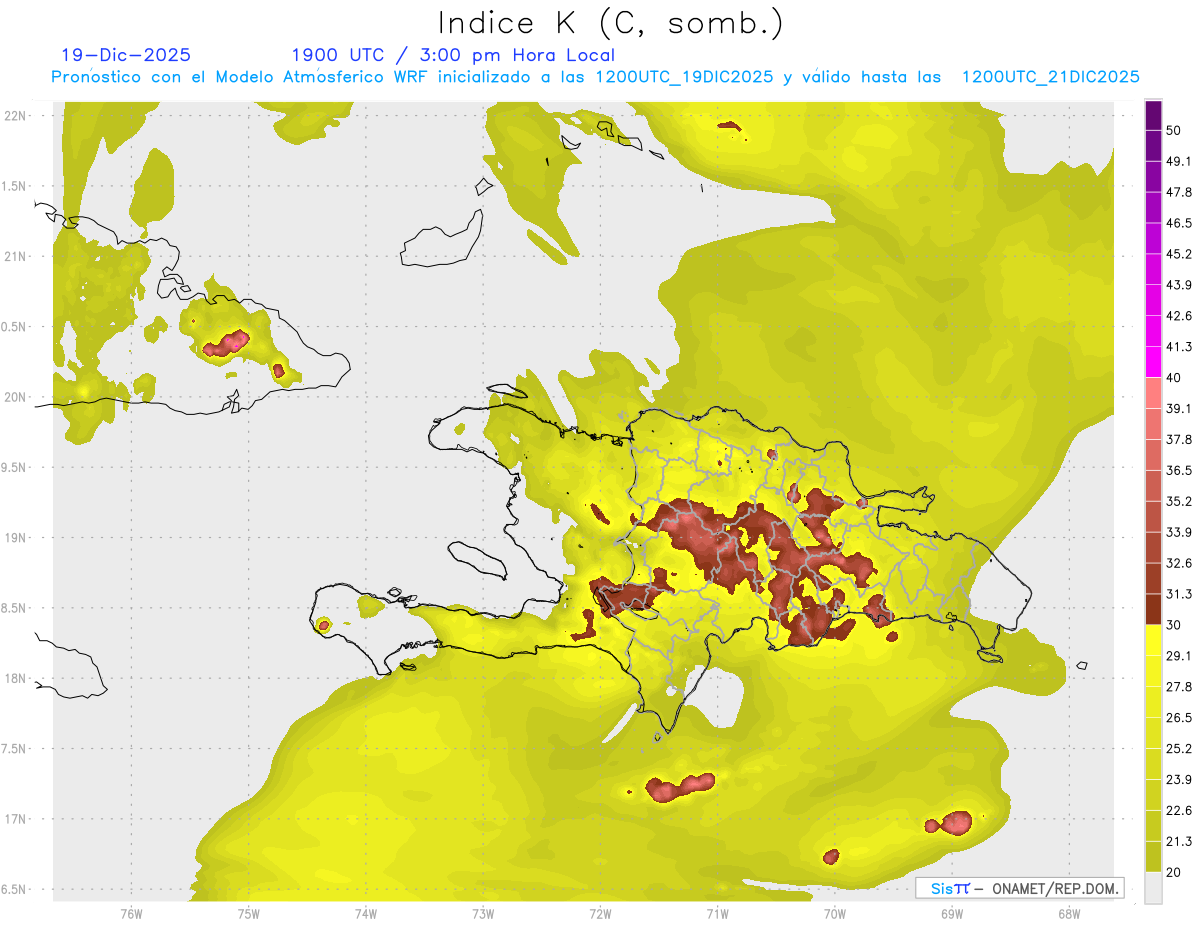Viewport: 1200px width, 927px height.
Task: Click the "8.5N" latitude label
Action: pos(15,608)
